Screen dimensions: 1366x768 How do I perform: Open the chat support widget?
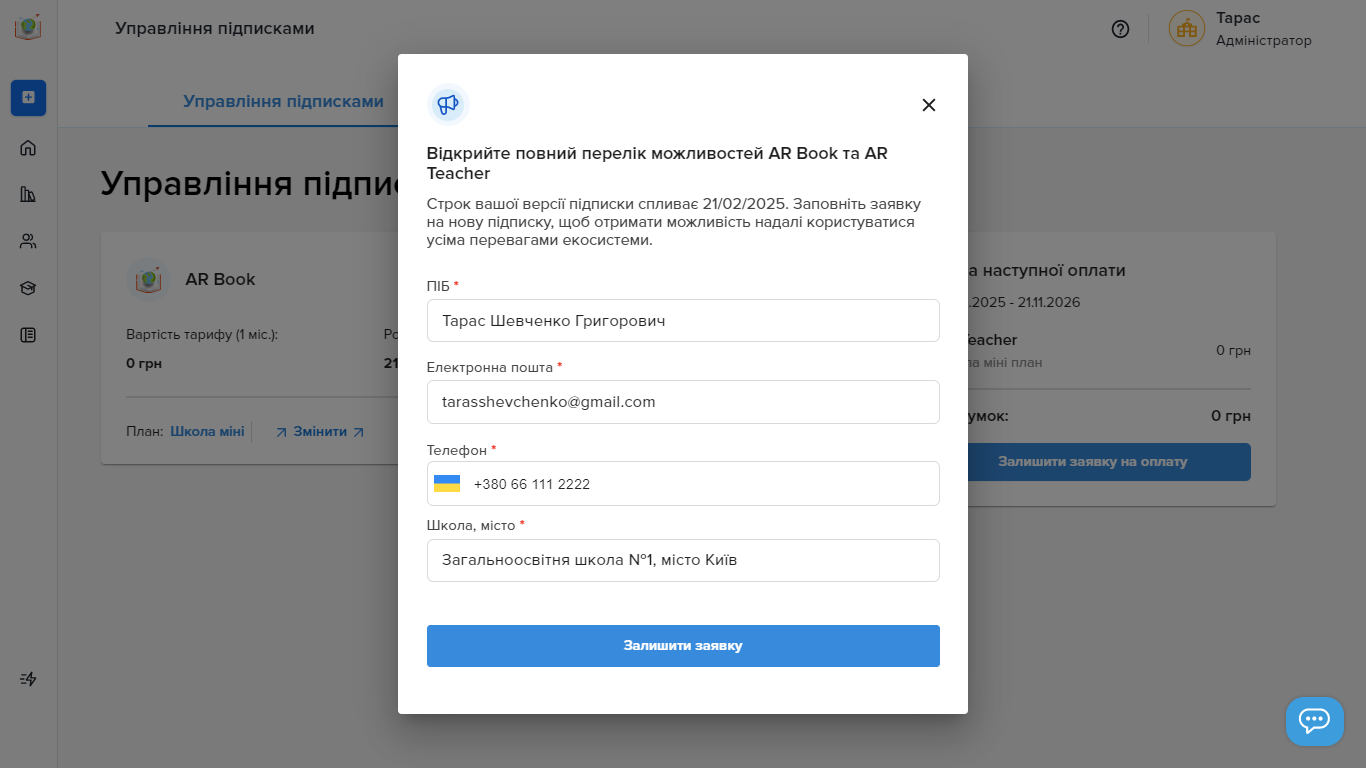[1314, 720]
